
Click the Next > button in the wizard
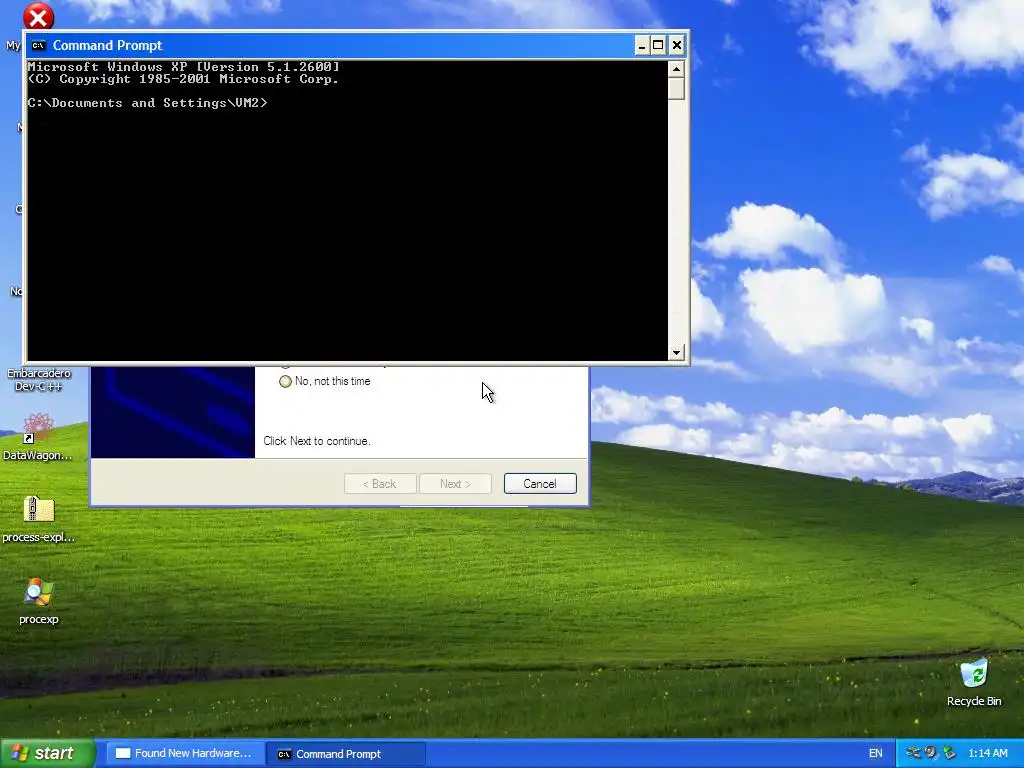(x=455, y=484)
